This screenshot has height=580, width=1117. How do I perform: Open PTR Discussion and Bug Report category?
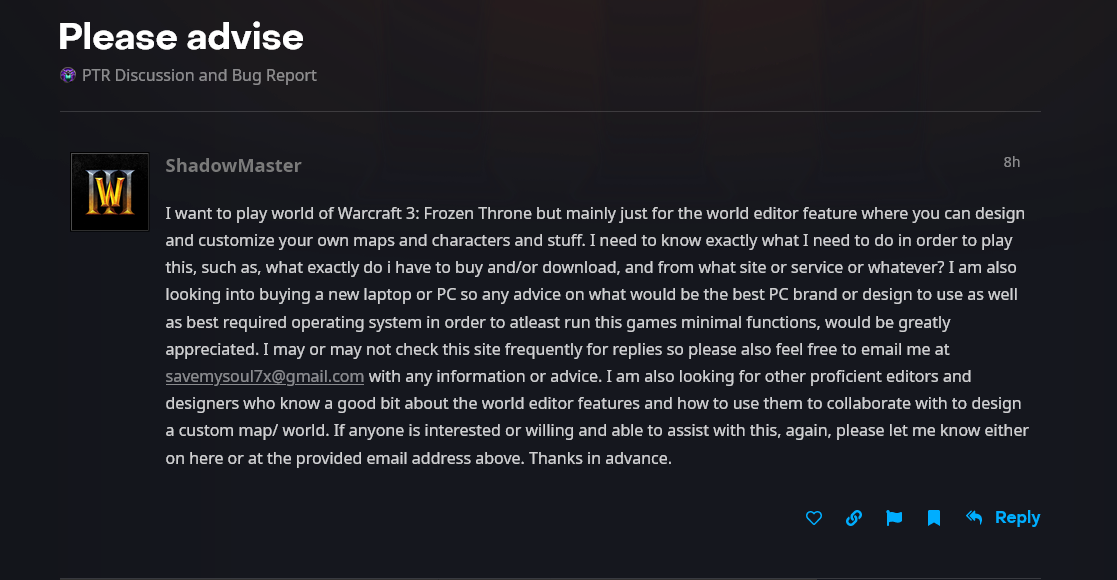click(198, 75)
